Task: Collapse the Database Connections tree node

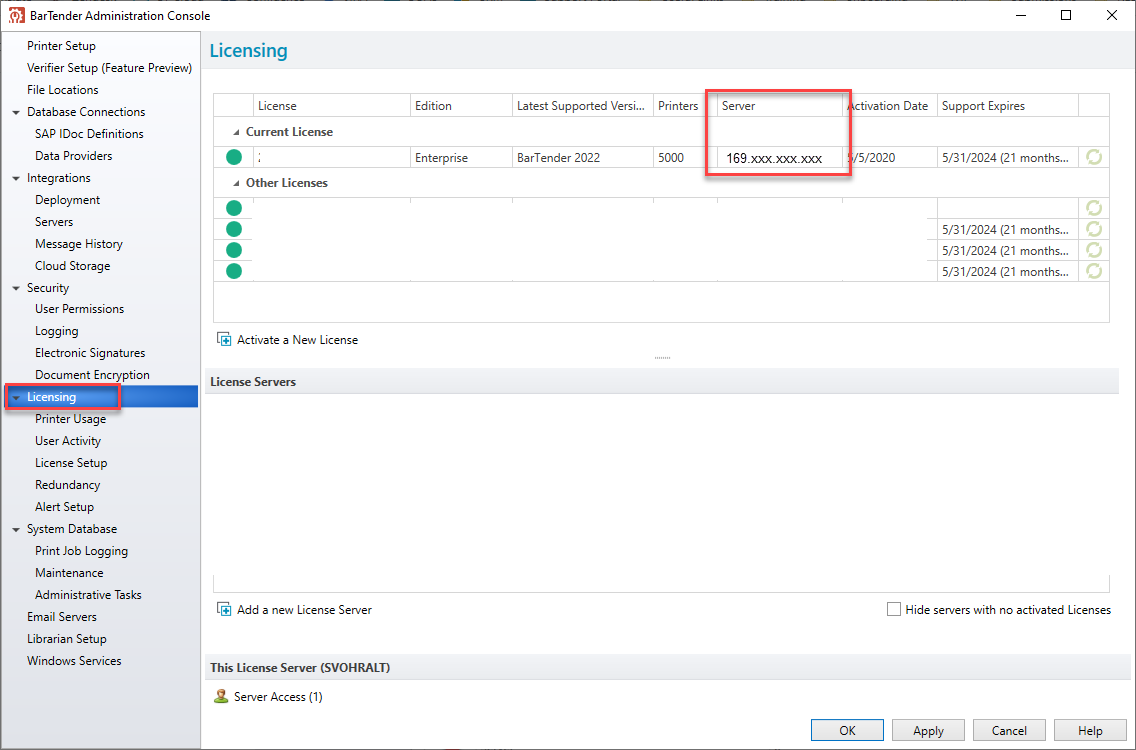Action: pos(16,112)
